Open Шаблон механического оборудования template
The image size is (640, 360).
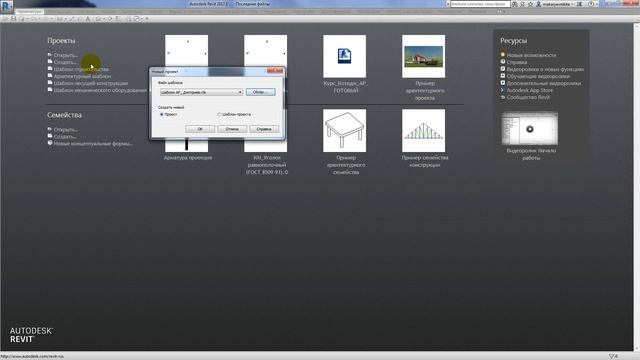point(100,90)
